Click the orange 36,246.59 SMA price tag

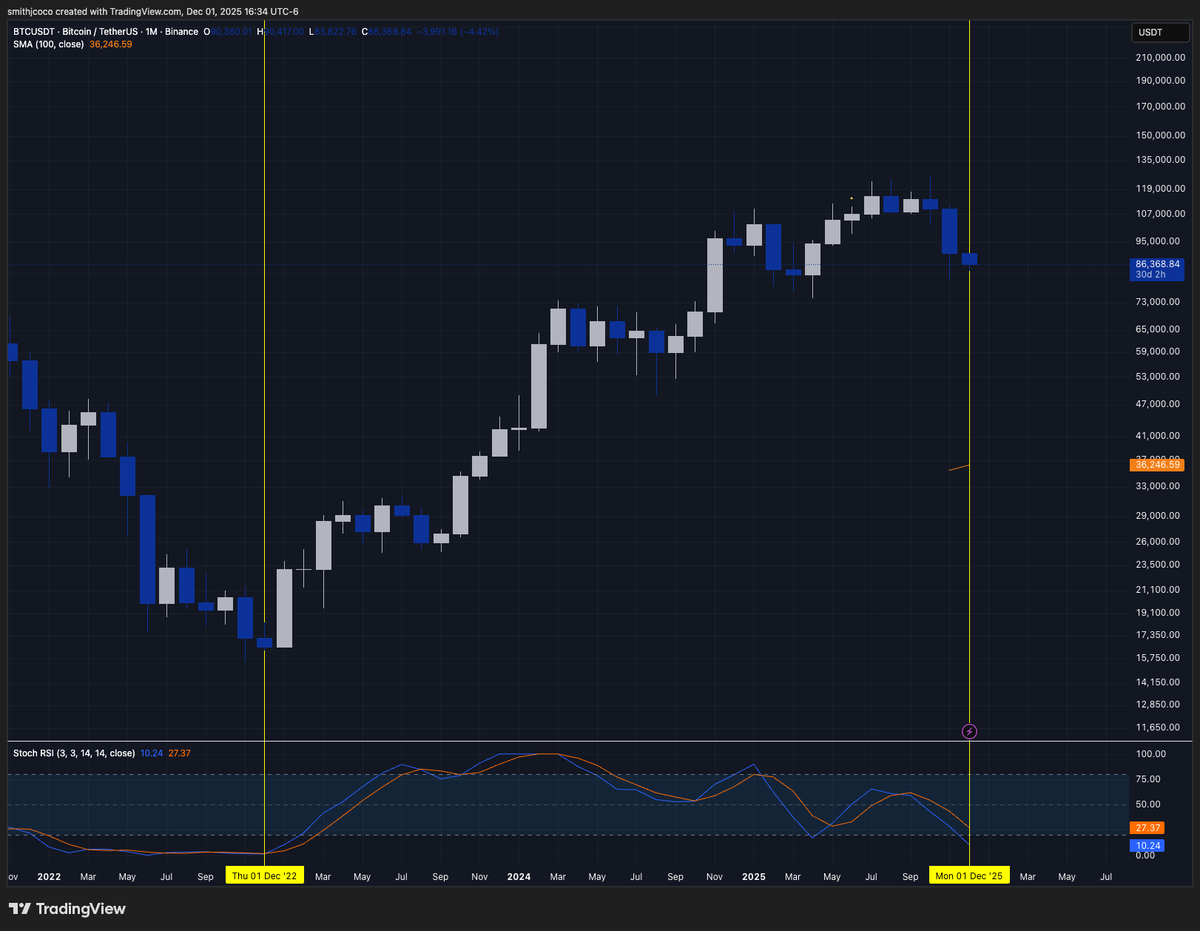click(1157, 465)
